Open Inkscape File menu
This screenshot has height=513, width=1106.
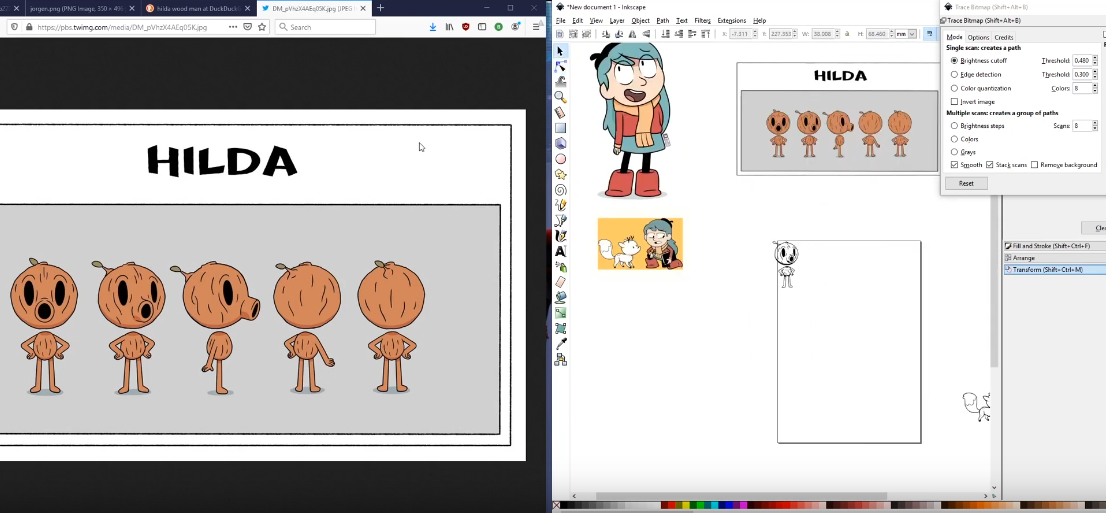(x=561, y=20)
